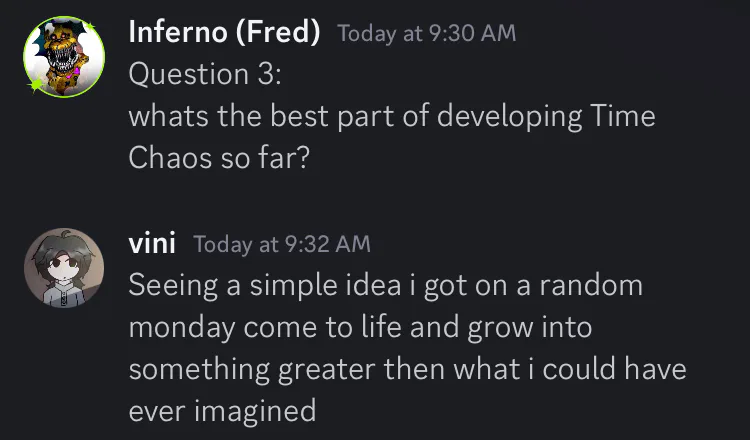
Task: Click the line starting 'Seeing a simple idea'
Action: point(386,286)
